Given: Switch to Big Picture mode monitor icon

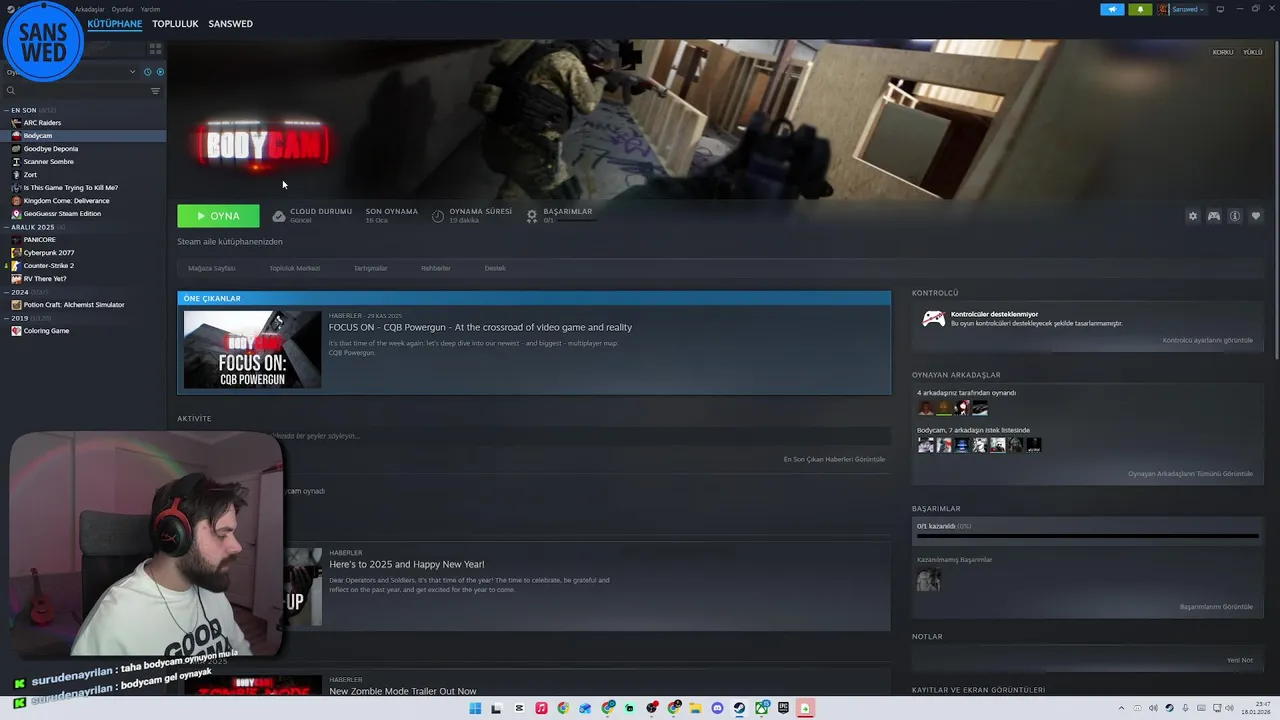Looking at the screenshot, I should click(x=1220, y=9).
